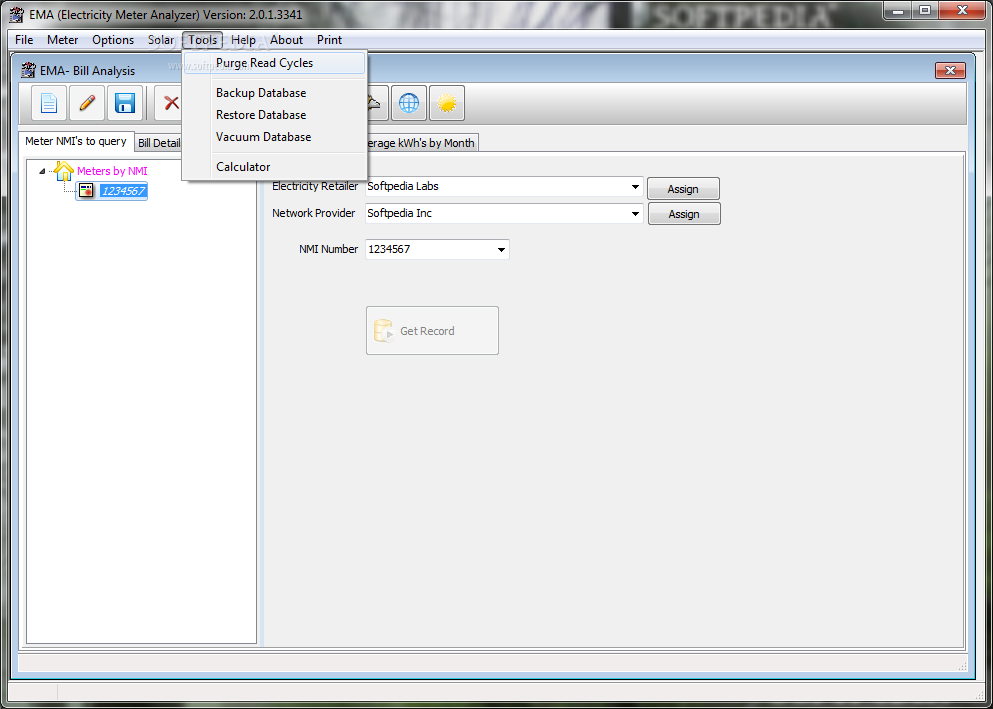Close the EMA- Bill Analysis inner window
993x709 pixels.
[x=950, y=70]
